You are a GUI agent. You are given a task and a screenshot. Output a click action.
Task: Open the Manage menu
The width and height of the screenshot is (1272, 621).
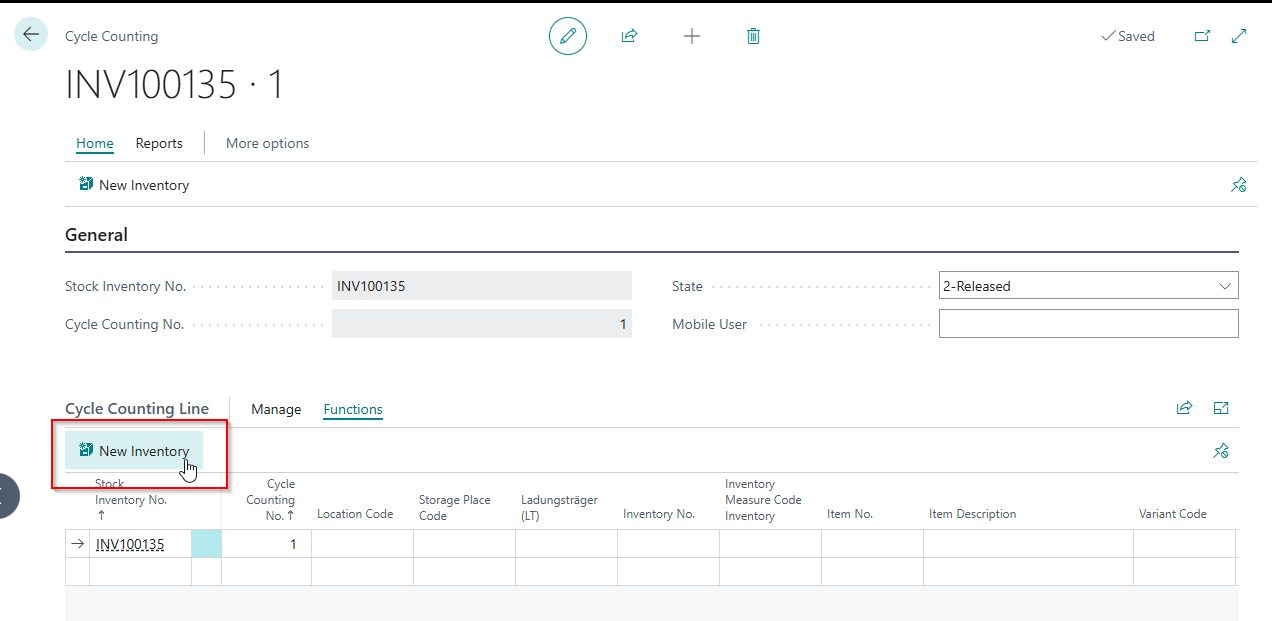[276, 409]
